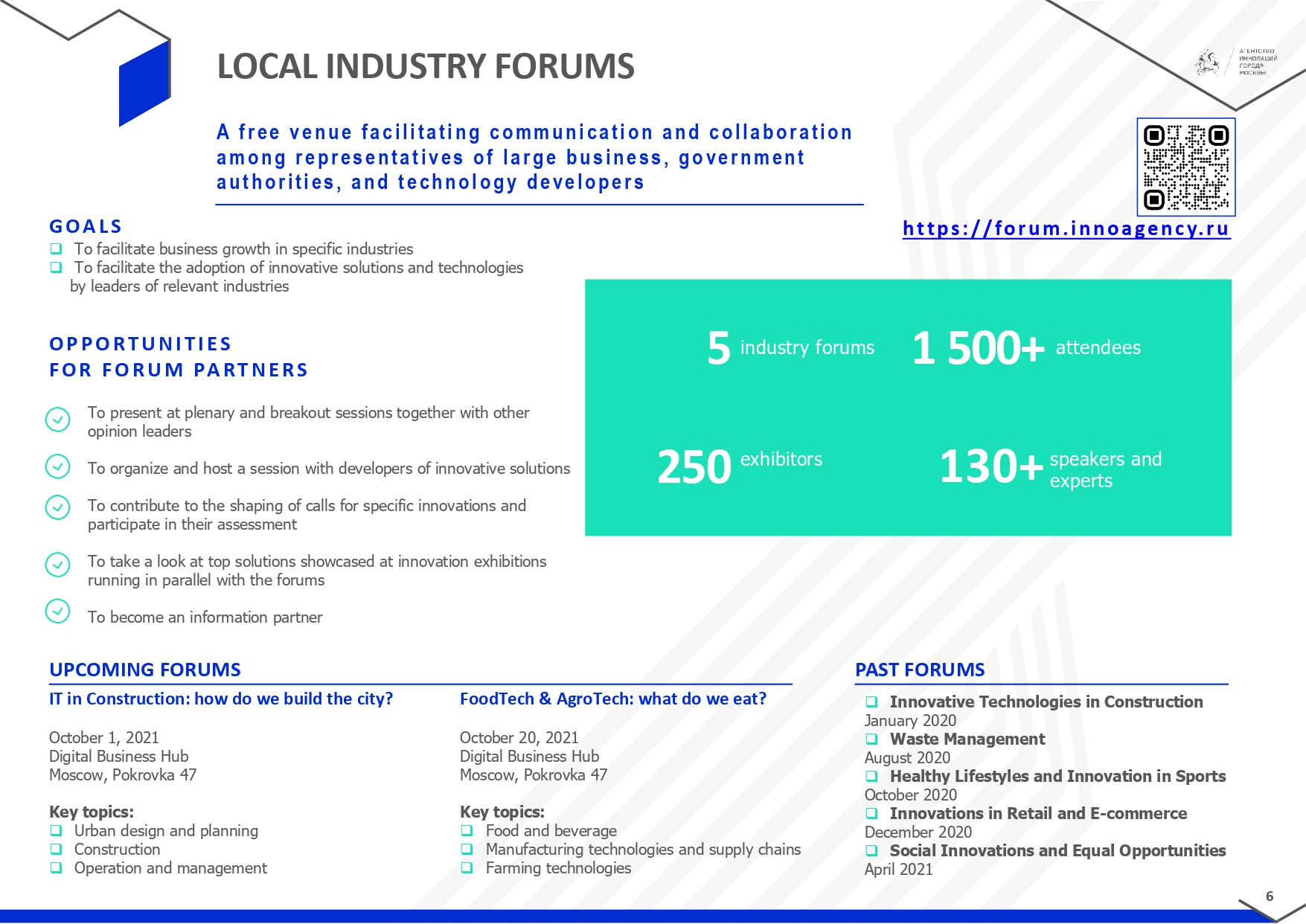Click checkbox bullet beside Social Innovations
Viewport: 1306px width, 924px height.
(x=871, y=850)
